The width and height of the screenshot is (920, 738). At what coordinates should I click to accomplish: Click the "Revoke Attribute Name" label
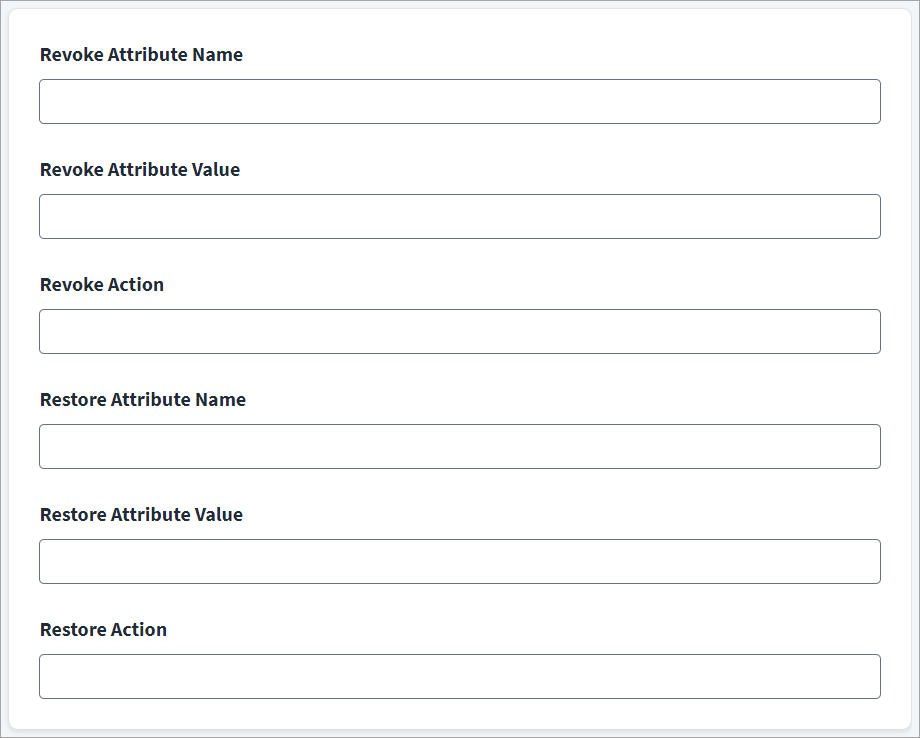click(141, 55)
